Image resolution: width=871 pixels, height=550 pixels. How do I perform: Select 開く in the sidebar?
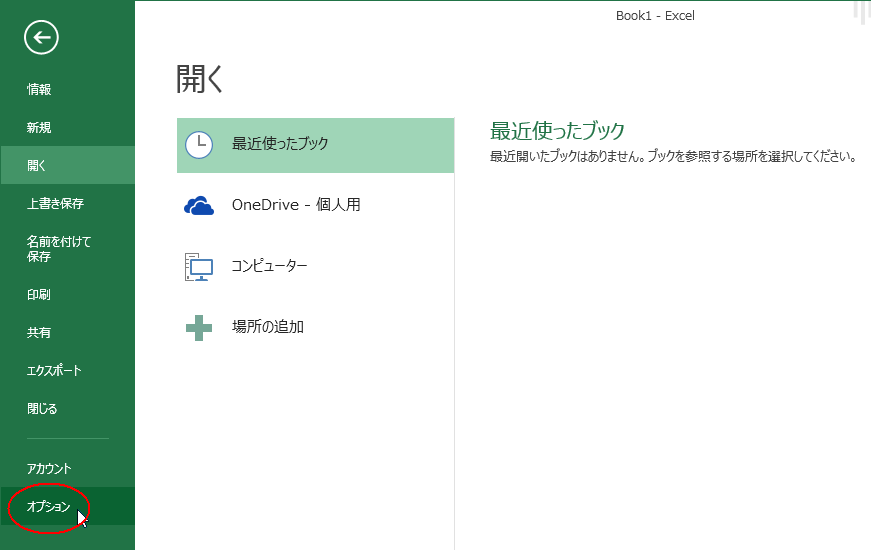(x=68, y=166)
